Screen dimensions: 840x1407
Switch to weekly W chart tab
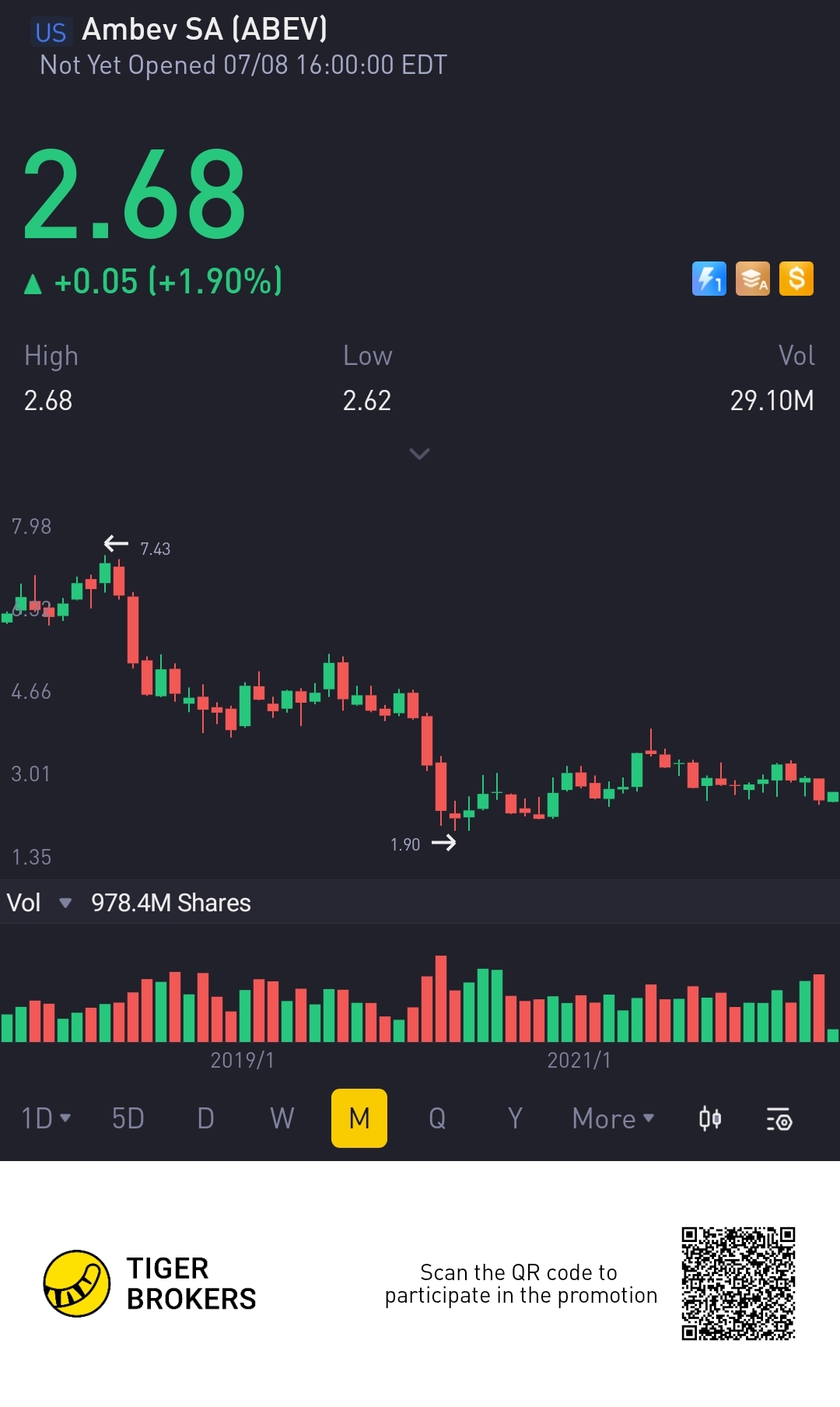point(282,1118)
